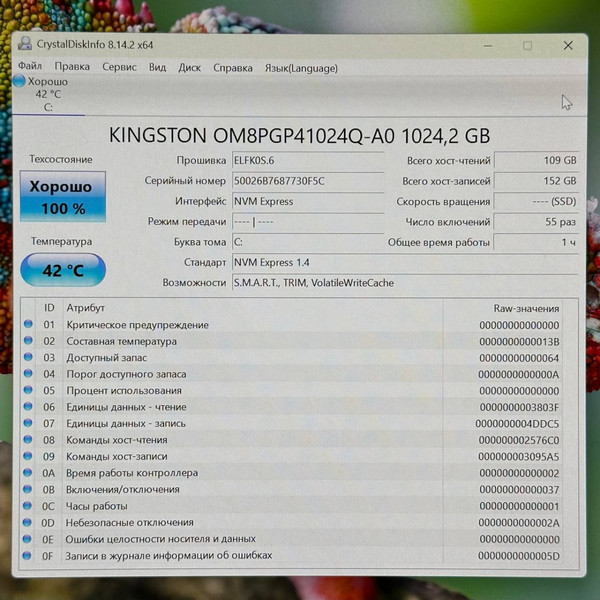The image size is (600, 600).
Task: Click the Прошивка field ELFK0S.6
Action: 308,160
